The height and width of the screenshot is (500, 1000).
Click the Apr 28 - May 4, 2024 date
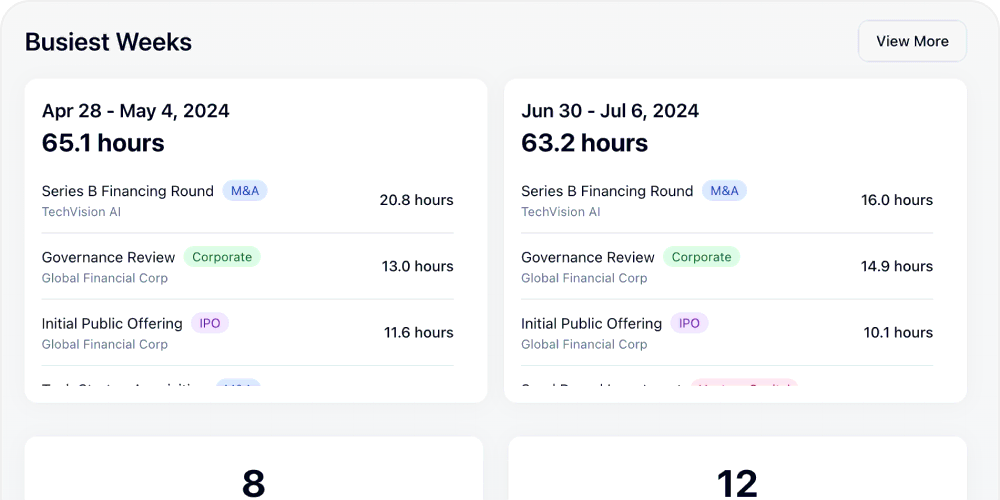click(x=136, y=111)
